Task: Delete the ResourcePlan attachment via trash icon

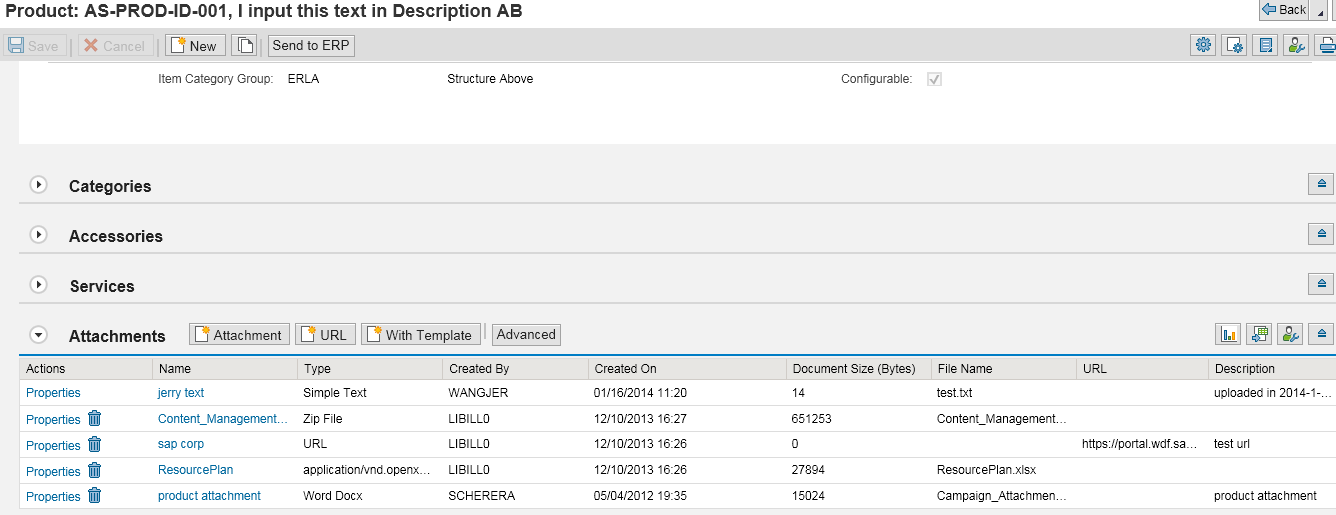Action: [94, 470]
